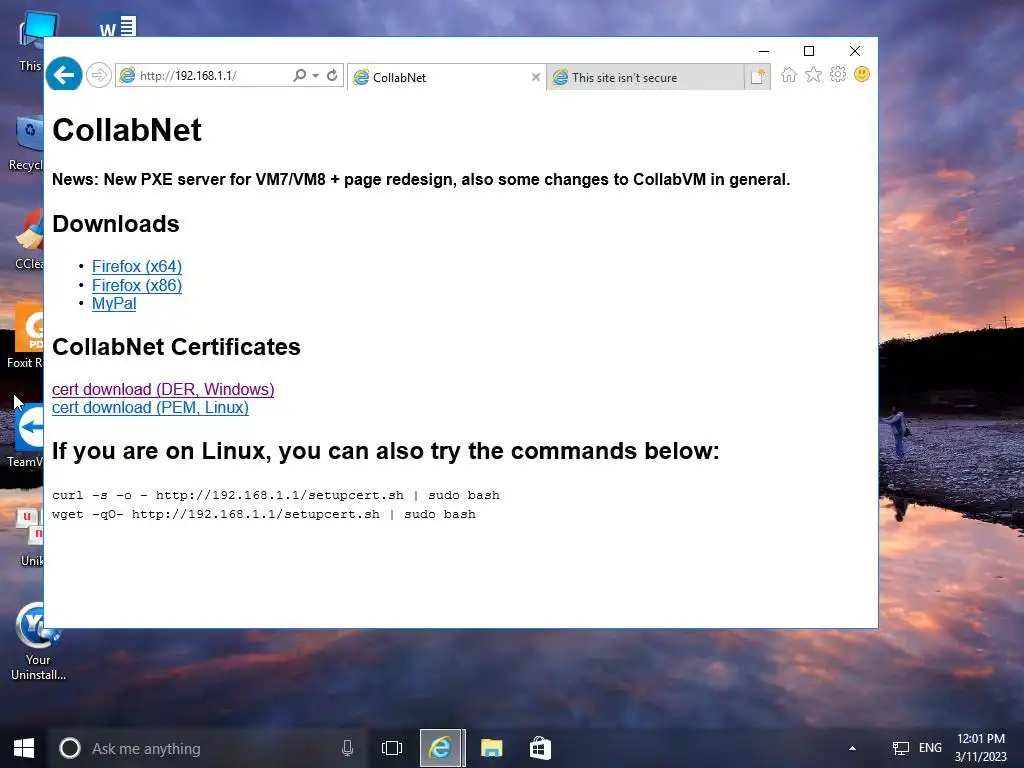Open File Explorer from taskbar
The height and width of the screenshot is (768, 1024).
tap(491, 748)
